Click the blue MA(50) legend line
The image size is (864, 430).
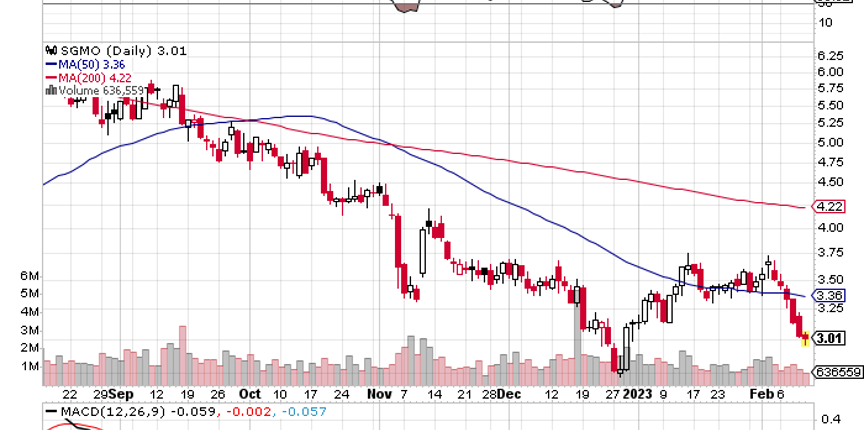(x=52, y=64)
